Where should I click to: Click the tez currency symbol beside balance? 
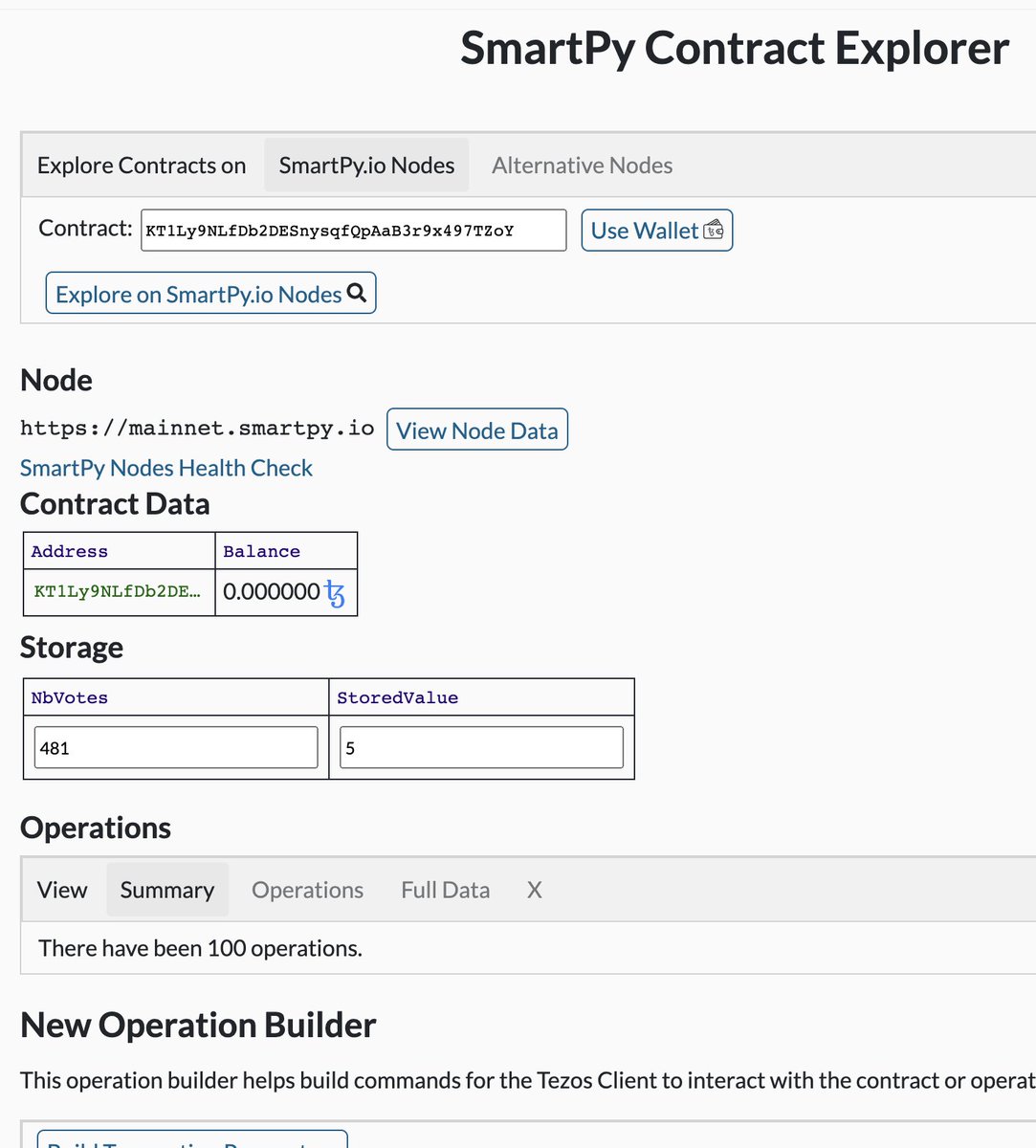point(335,594)
